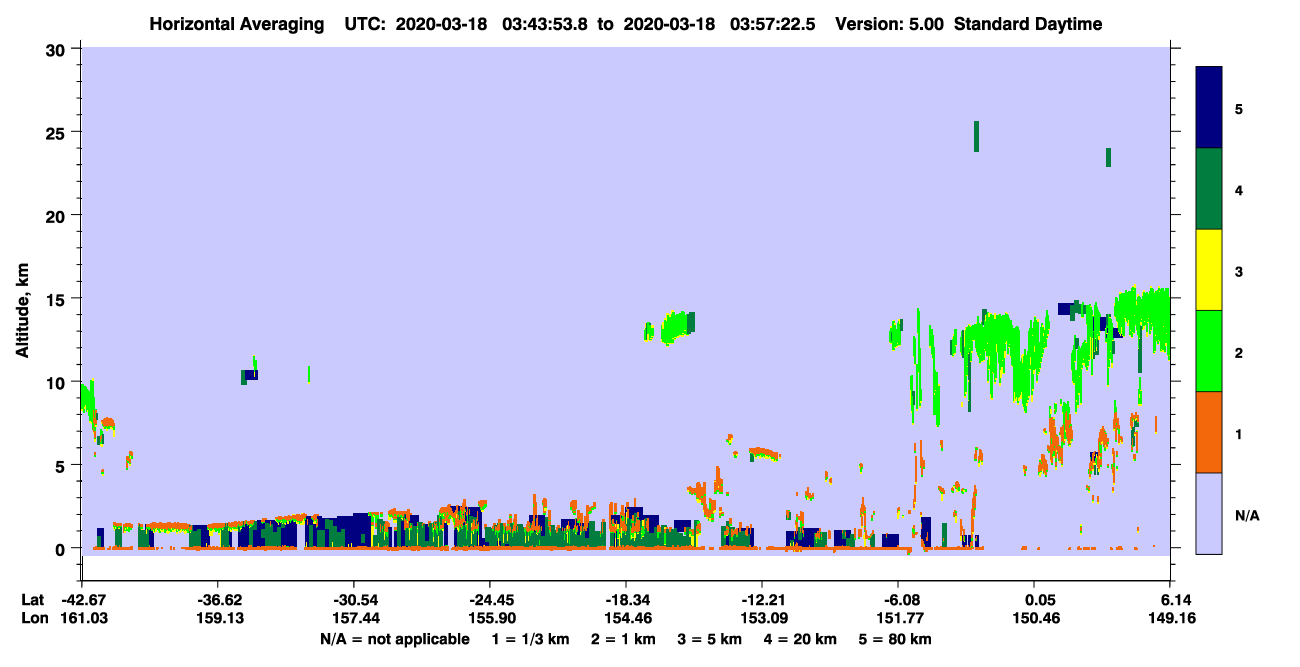Click the colorbar label '2'

[x=1239, y=352]
